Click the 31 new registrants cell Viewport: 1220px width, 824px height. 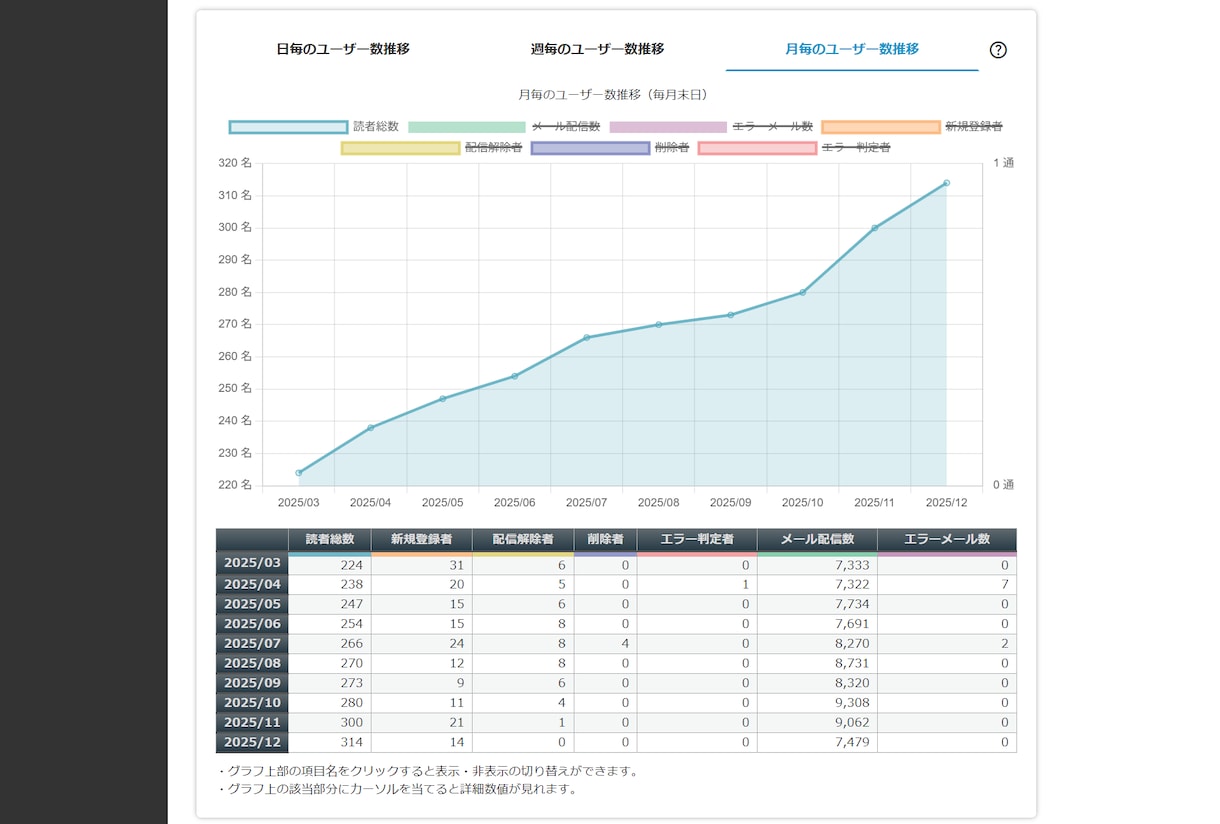pyautogui.click(x=422, y=565)
